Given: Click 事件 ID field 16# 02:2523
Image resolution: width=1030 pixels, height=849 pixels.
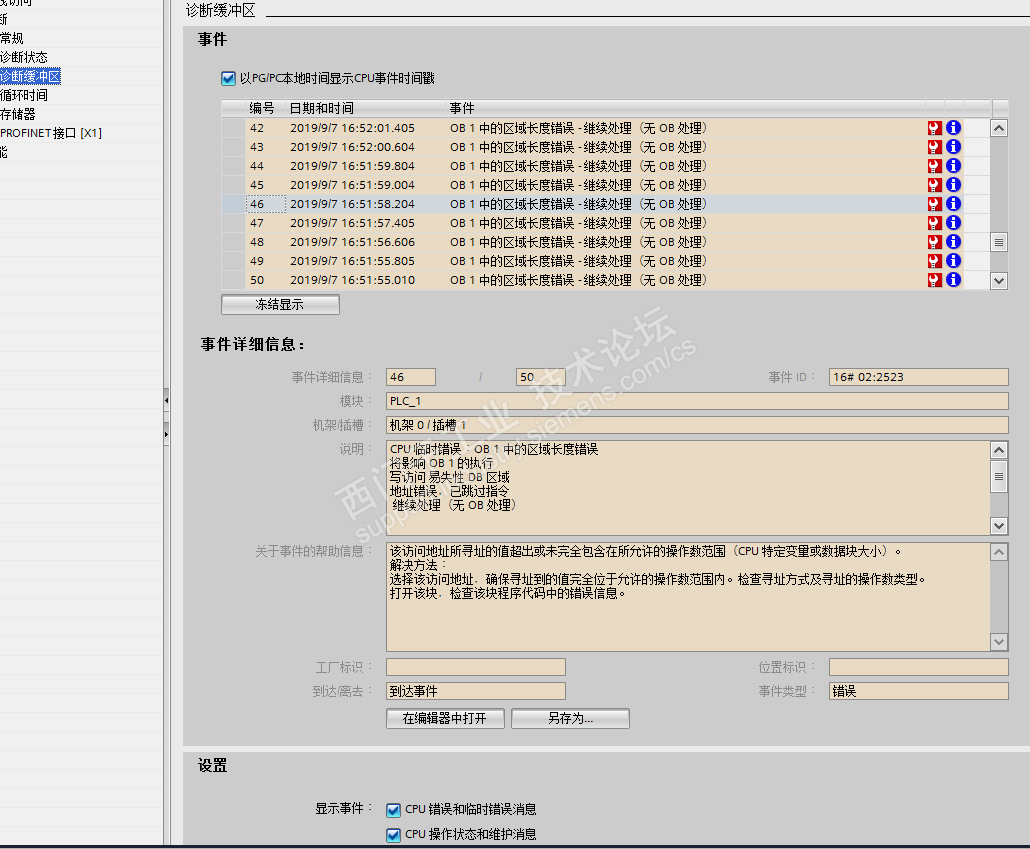Looking at the screenshot, I should [x=918, y=377].
